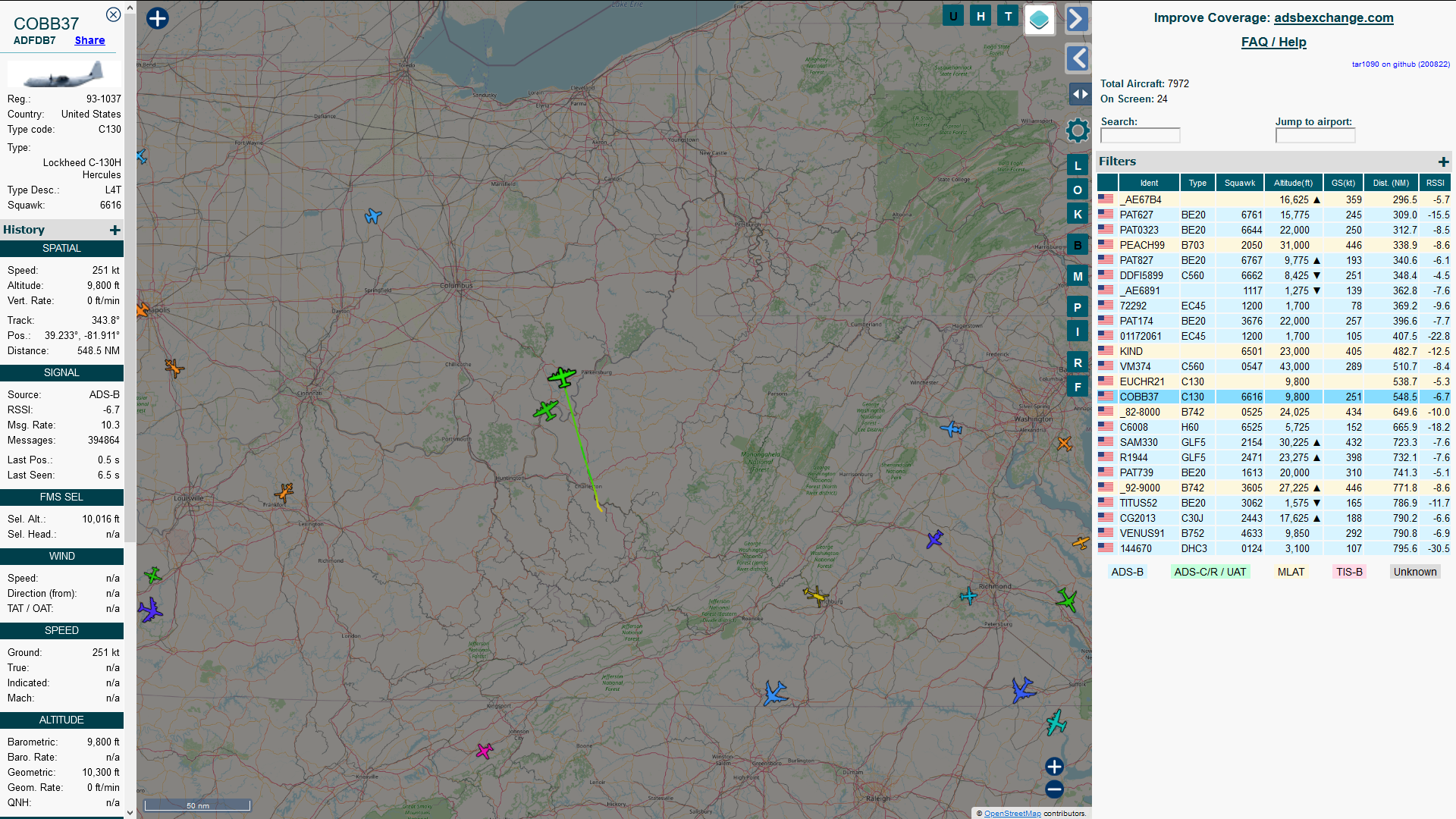
Task: Click the C-130 aircraft photo thumbnail
Action: pyautogui.click(x=64, y=74)
